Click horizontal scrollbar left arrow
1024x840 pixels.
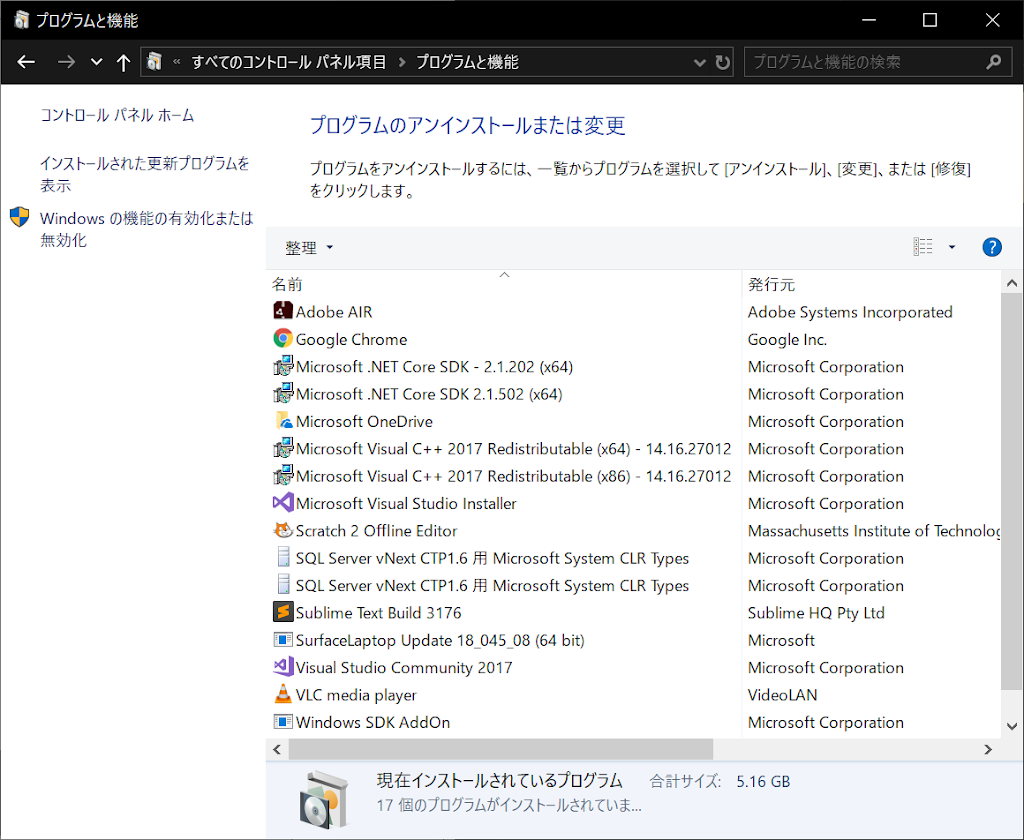click(277, 749)
